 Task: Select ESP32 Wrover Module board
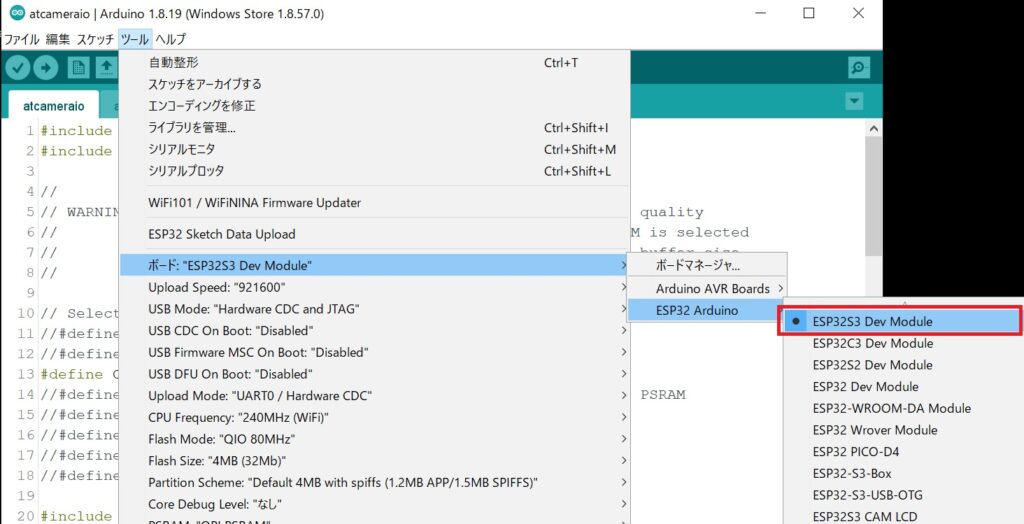[x=902, y=430]
